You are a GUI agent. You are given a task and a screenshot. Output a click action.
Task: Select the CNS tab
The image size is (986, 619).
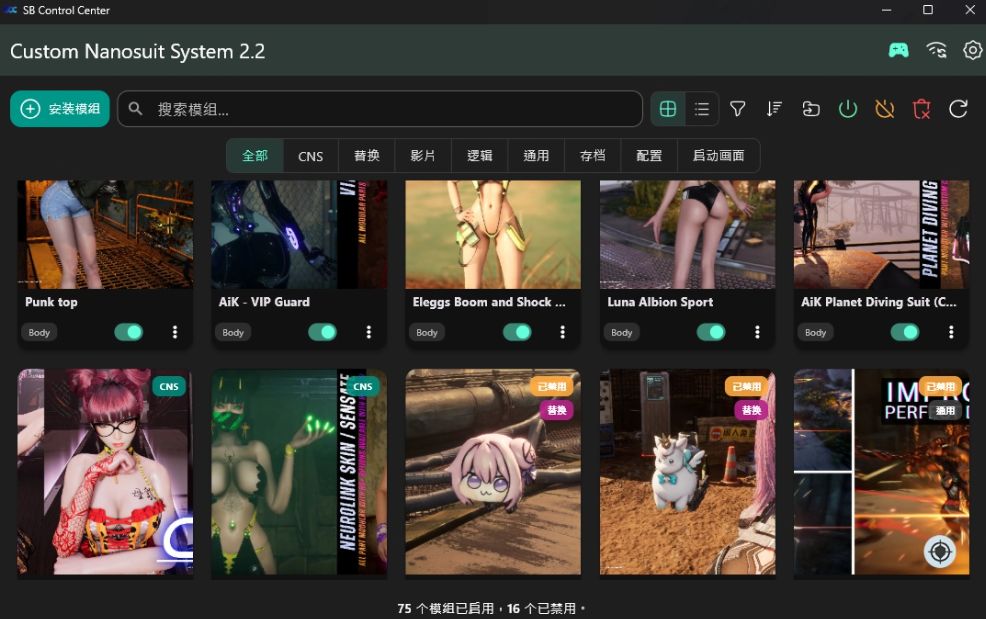click(x=311, y=156)
